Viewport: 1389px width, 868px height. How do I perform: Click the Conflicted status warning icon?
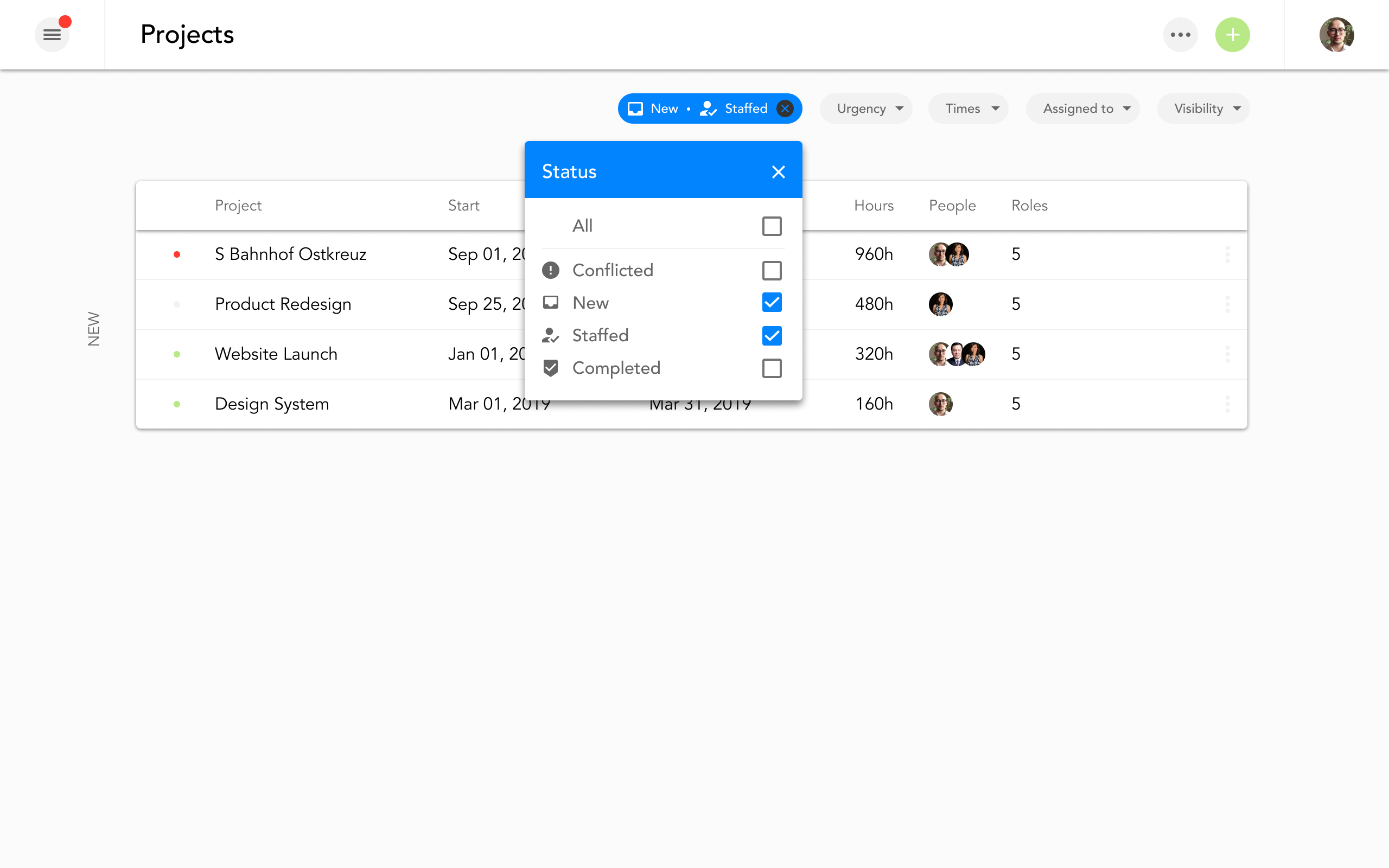[x=550, y=270]
